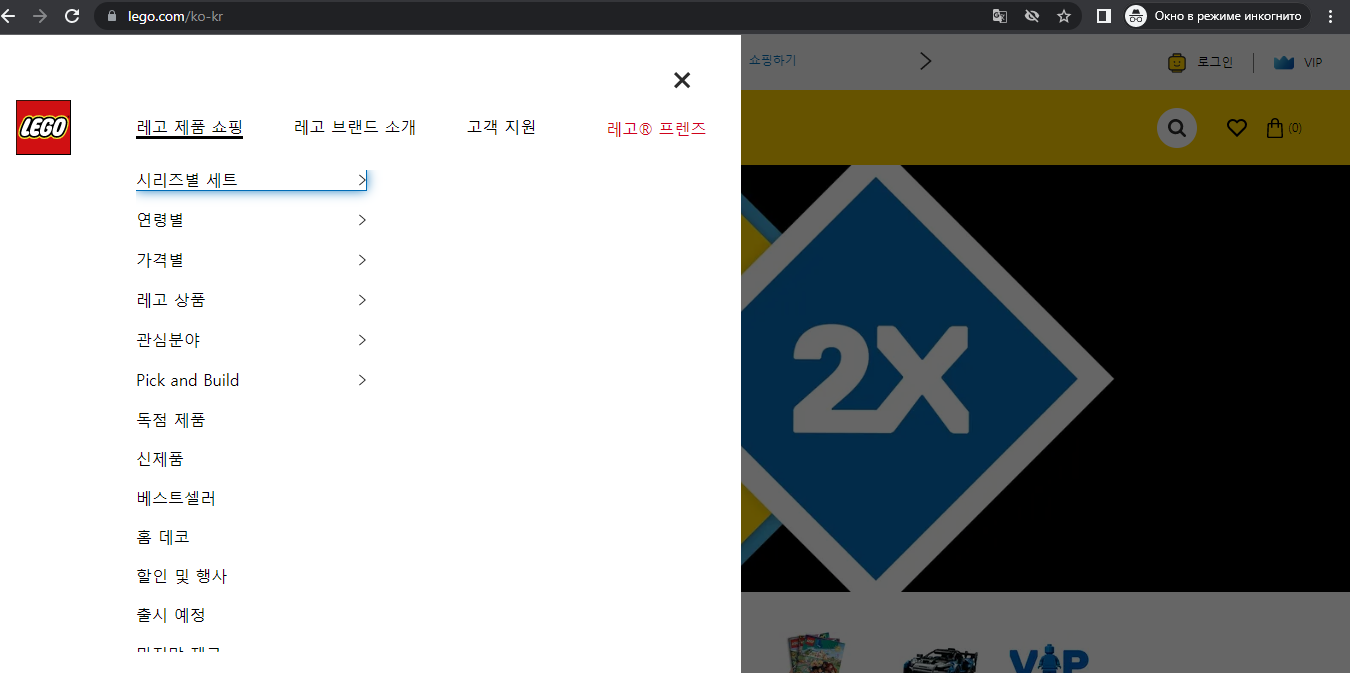1350x673 pixels.
Task: Click the Technic car thumbnail
Action: tap(938, 660)
